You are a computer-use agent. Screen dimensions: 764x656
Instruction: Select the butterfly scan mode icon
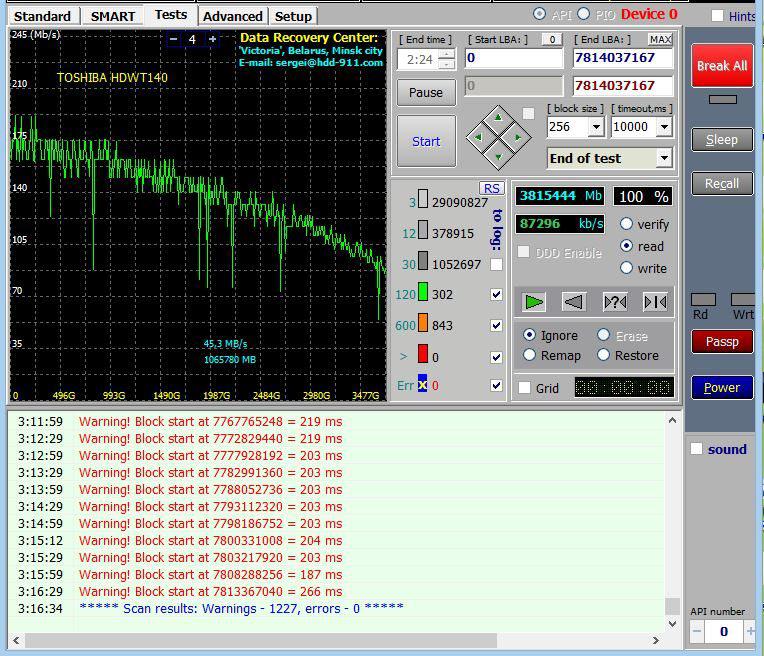coord(655,301)
